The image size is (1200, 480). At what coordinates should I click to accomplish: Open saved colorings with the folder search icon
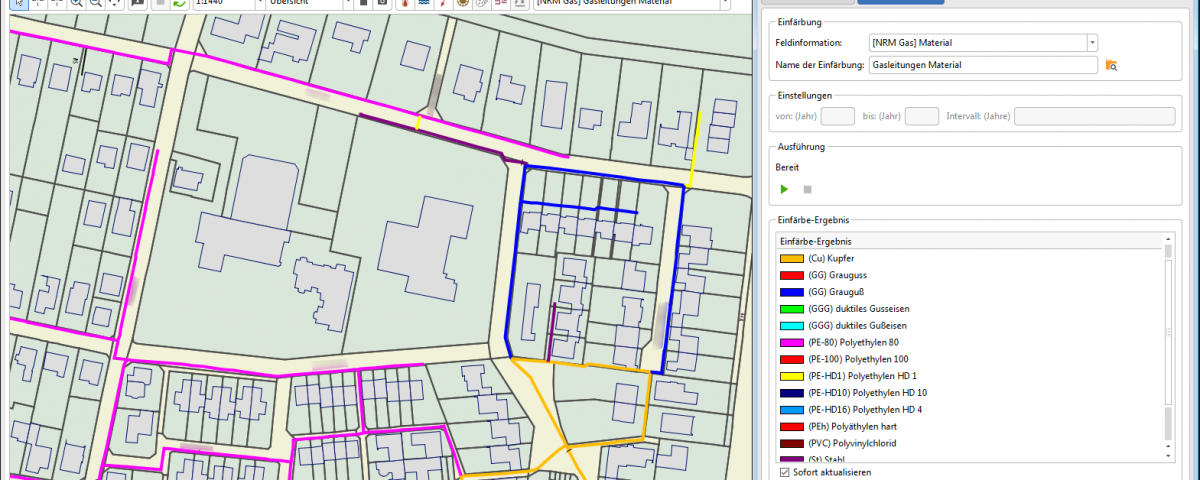tap(1111, 66)
